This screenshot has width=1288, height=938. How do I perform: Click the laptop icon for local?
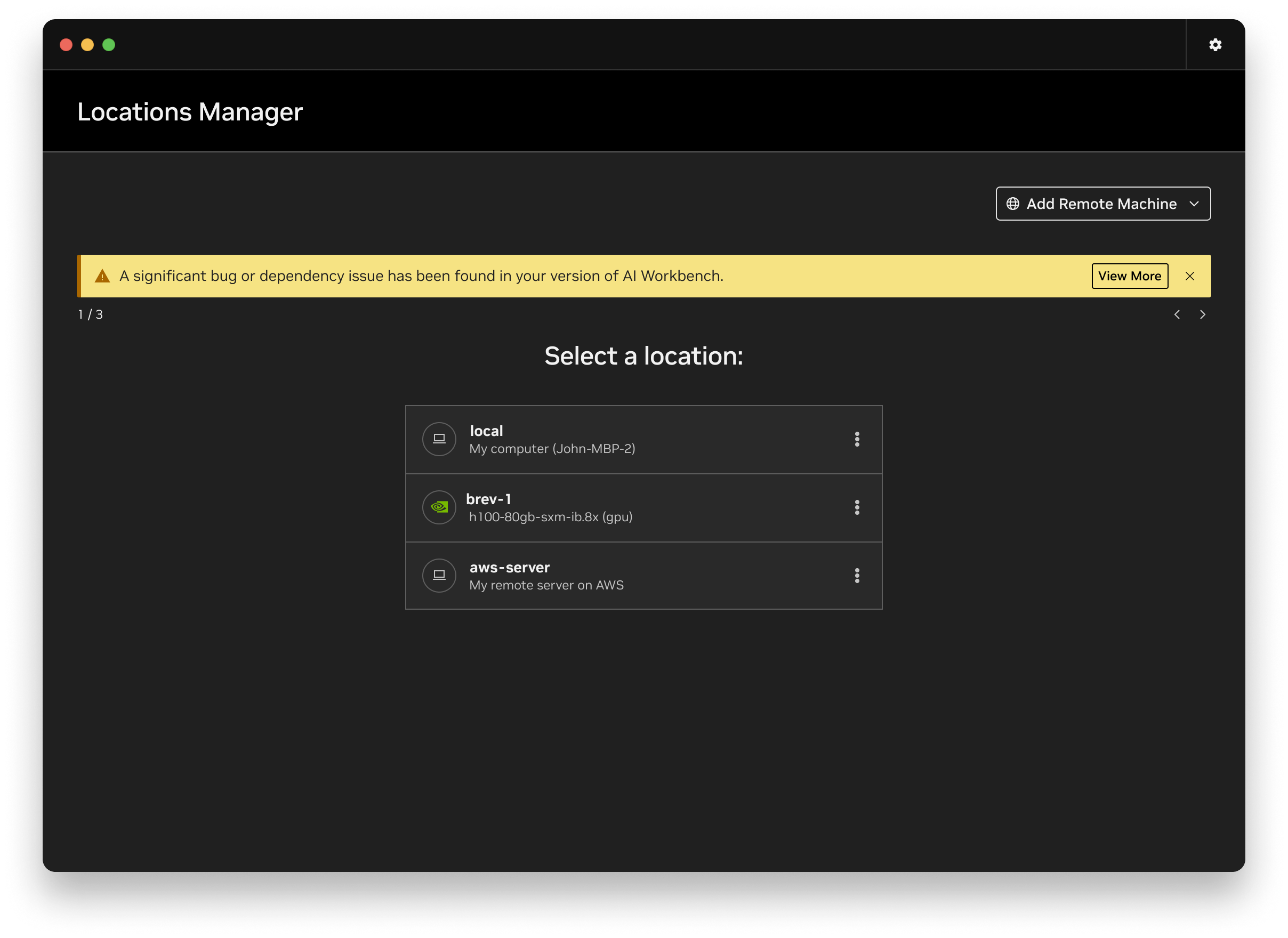point(439,439)
